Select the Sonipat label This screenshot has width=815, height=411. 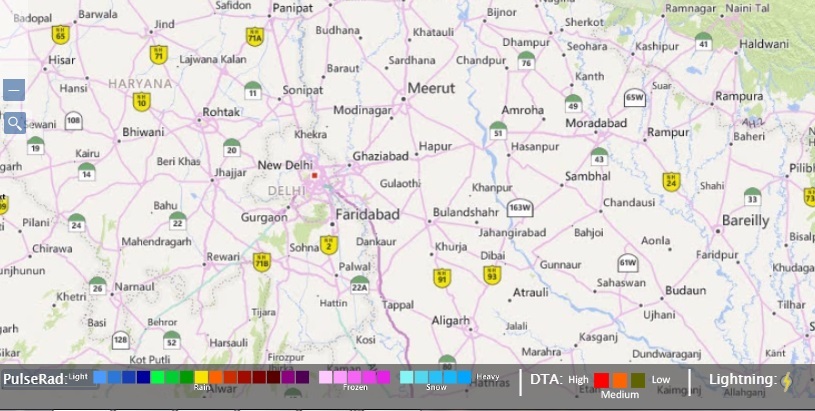[303, 90]
